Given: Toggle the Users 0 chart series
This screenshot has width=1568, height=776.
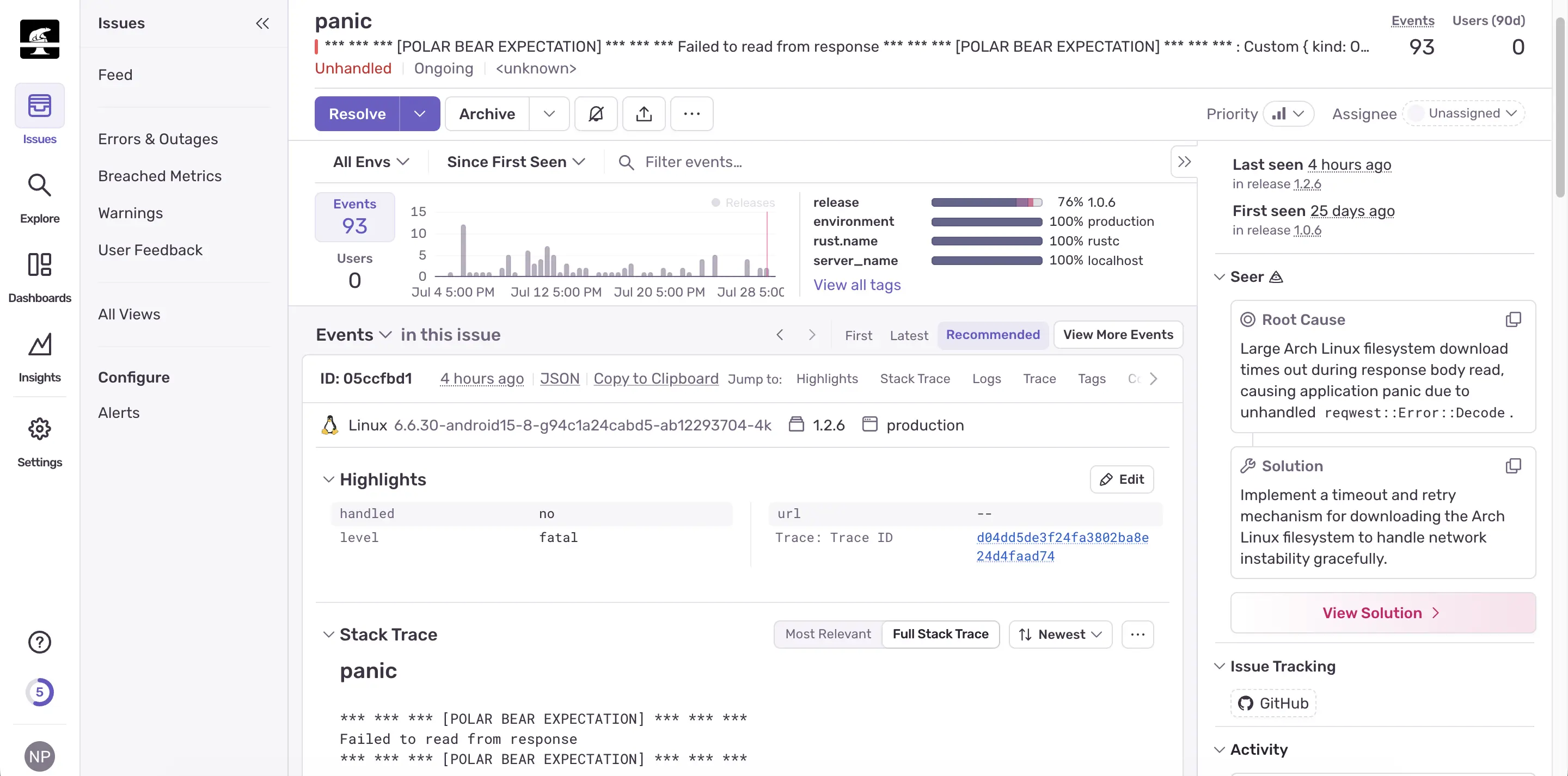Looking at the screenshot, I should click(354, 271).
